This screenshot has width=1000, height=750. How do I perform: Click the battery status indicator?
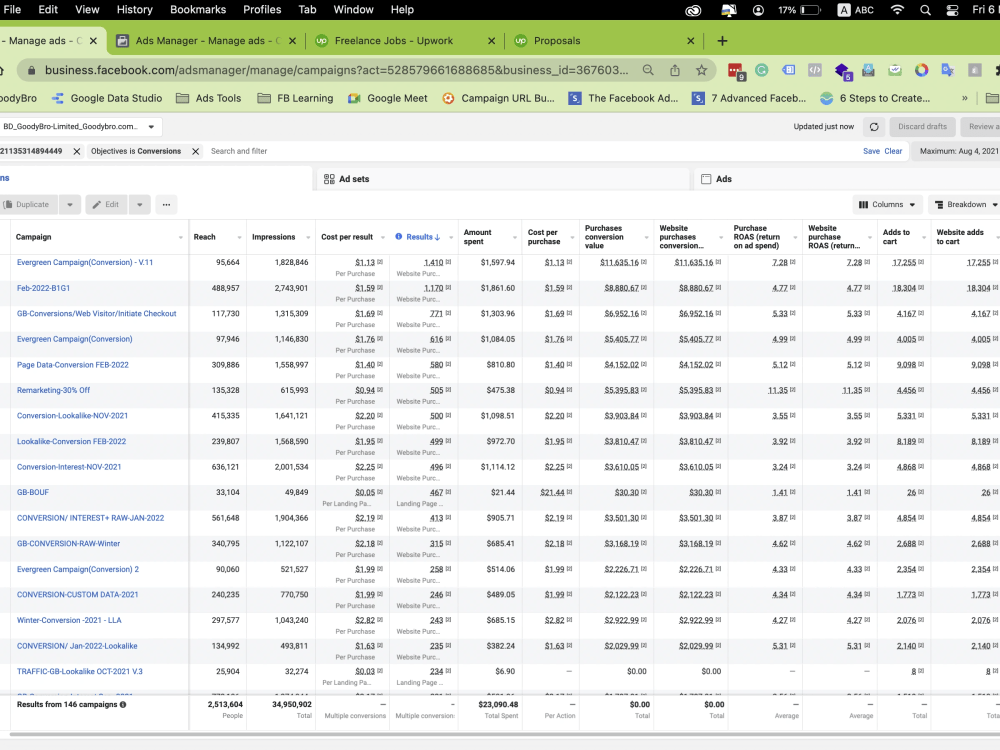click(799, 10)
